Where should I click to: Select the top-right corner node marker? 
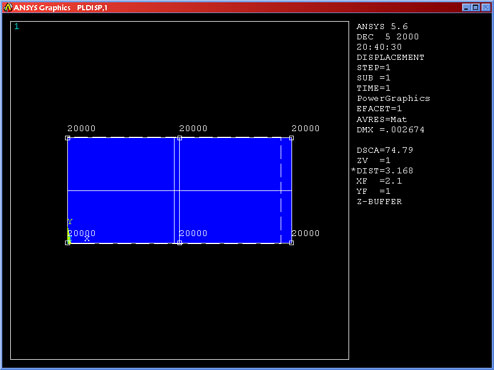tap(291, 138)
